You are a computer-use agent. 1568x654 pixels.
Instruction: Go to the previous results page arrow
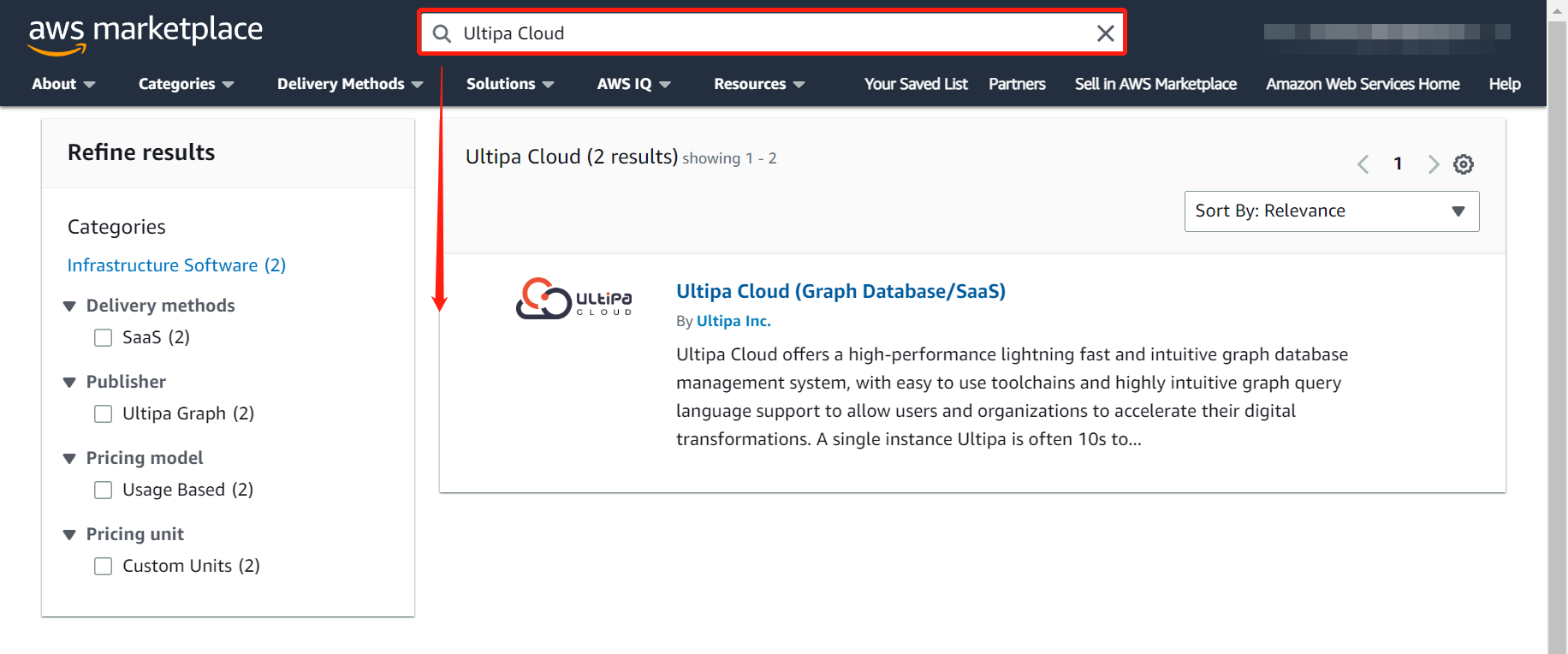pyautogui.click(x=1363, y=164)
